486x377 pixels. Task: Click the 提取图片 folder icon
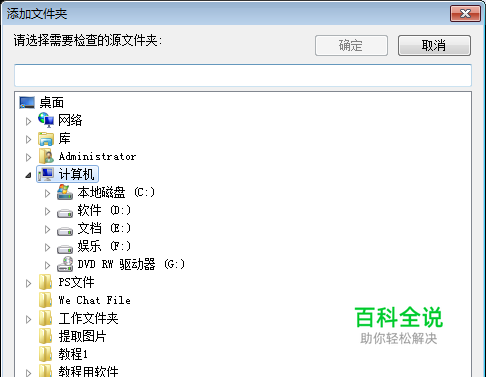tap(45, 336)
